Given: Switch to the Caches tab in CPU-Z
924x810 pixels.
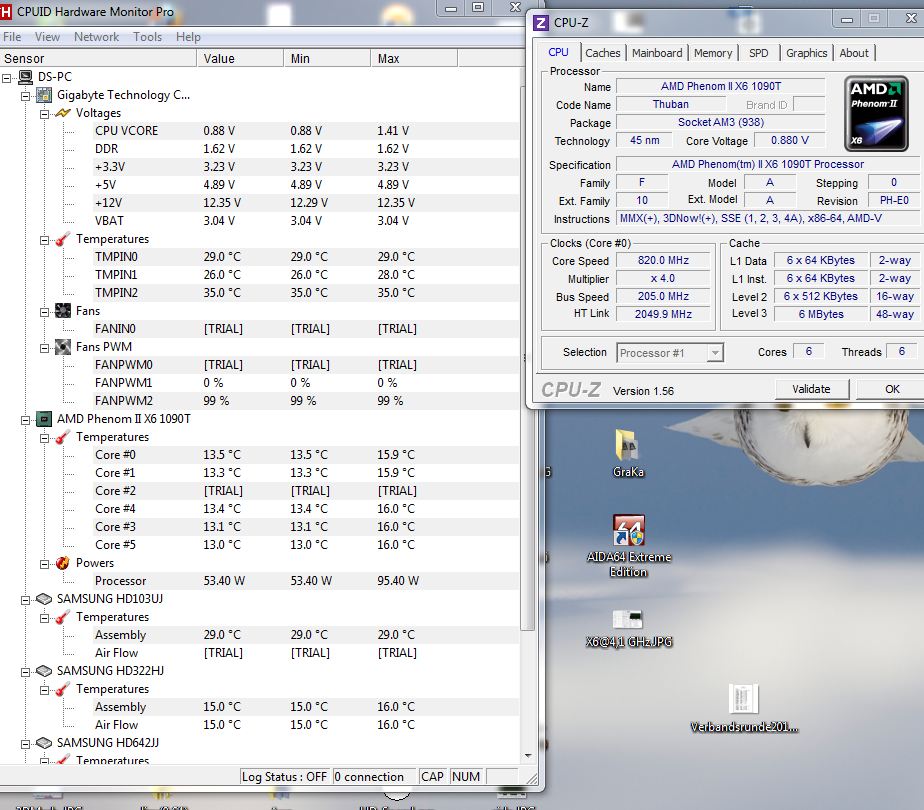Looking at the screenshot, I should pos(602,53).
